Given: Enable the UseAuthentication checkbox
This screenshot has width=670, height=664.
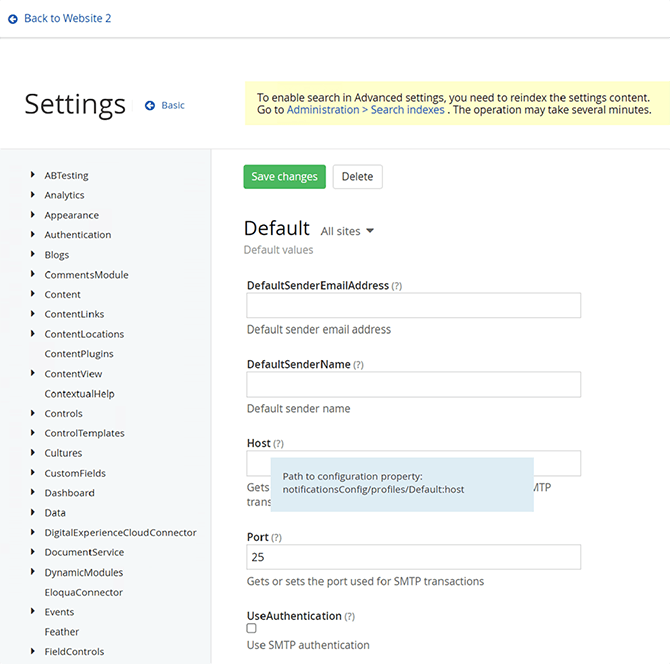Looking at the screenshot, I should tap(252, 629).
